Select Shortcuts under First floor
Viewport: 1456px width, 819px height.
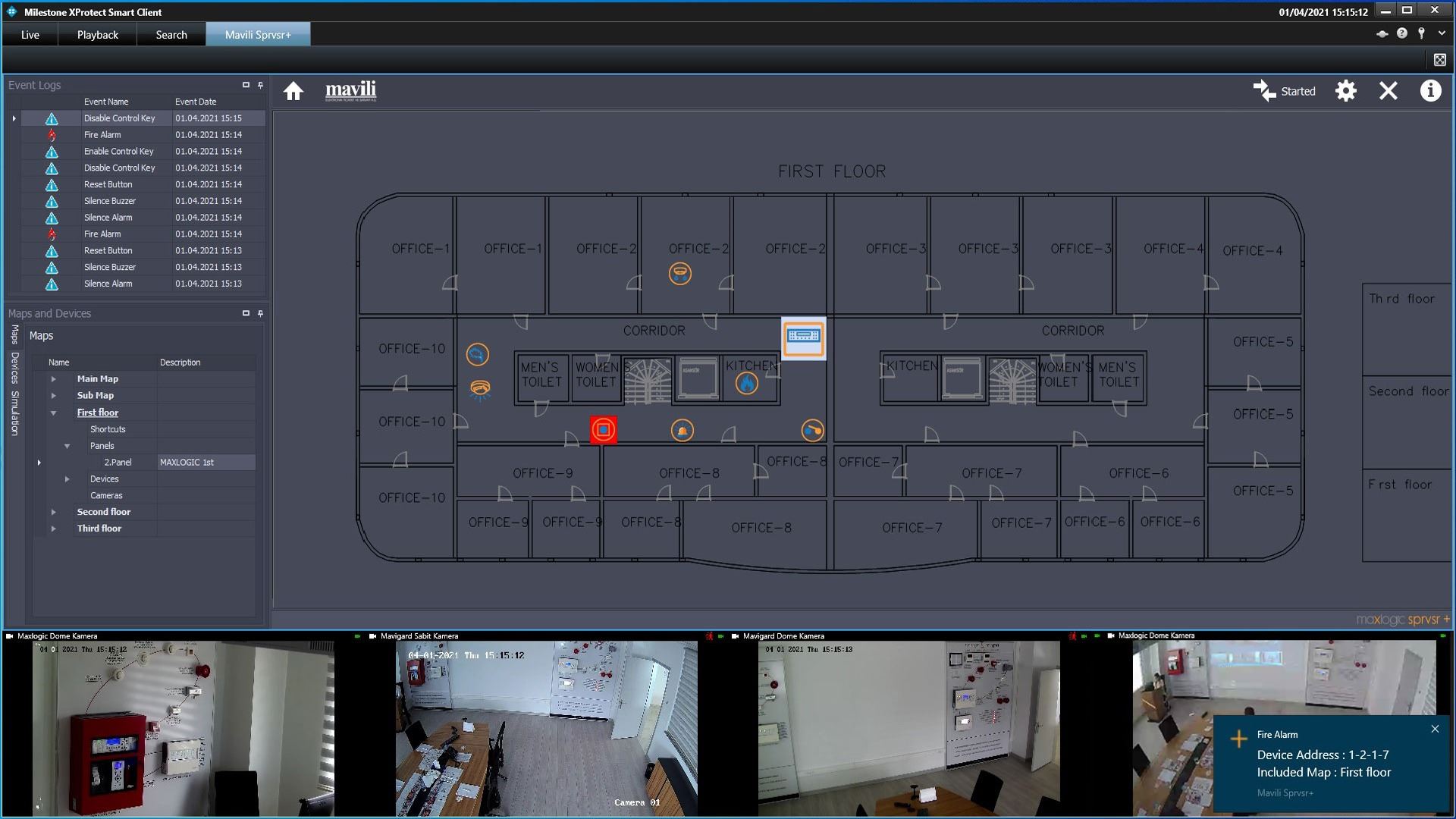108,429
